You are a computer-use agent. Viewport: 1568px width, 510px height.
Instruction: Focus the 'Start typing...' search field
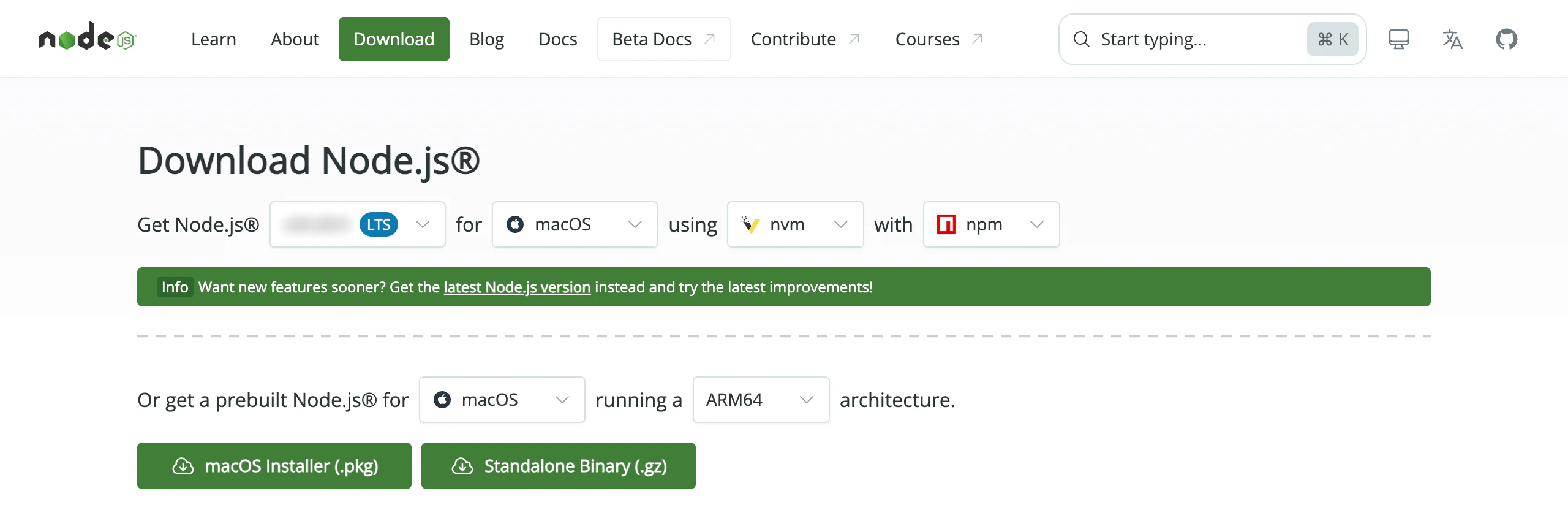[1213, 39]
